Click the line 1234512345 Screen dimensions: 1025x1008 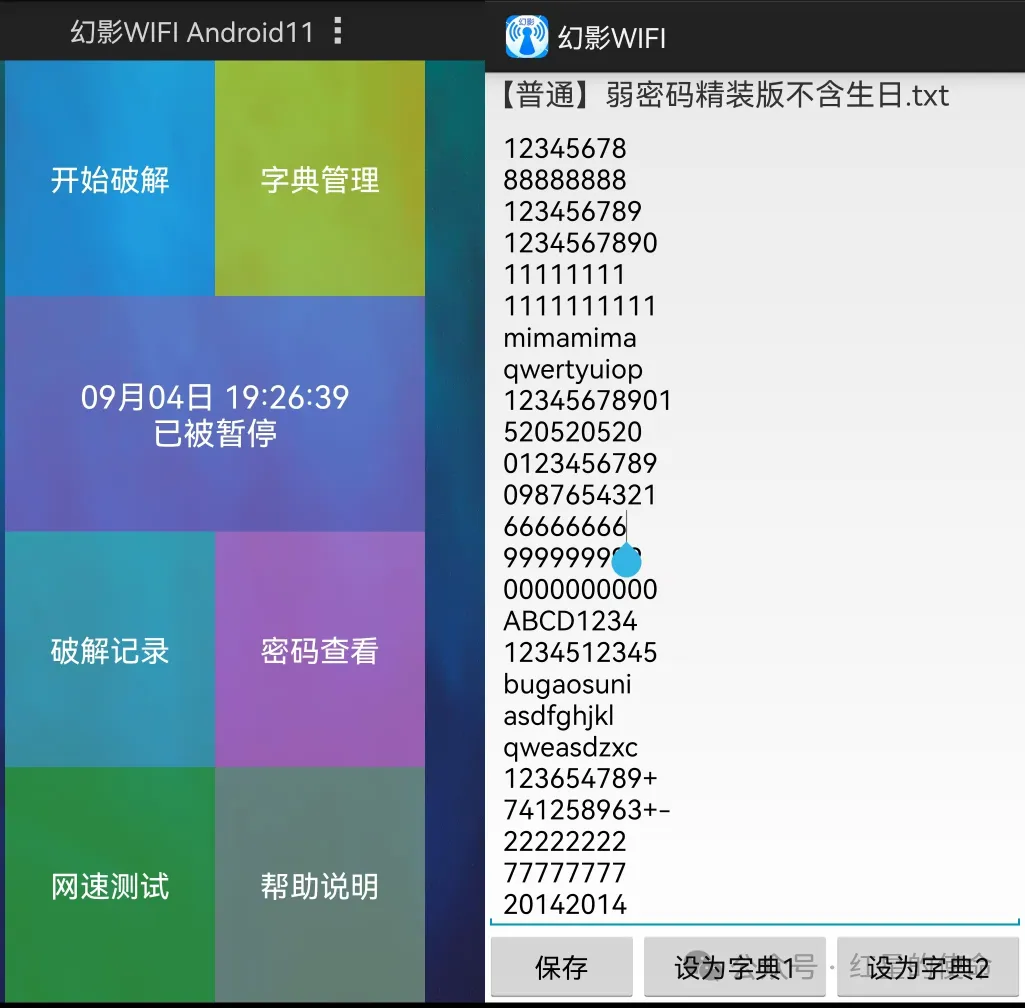tap(580, 652)
